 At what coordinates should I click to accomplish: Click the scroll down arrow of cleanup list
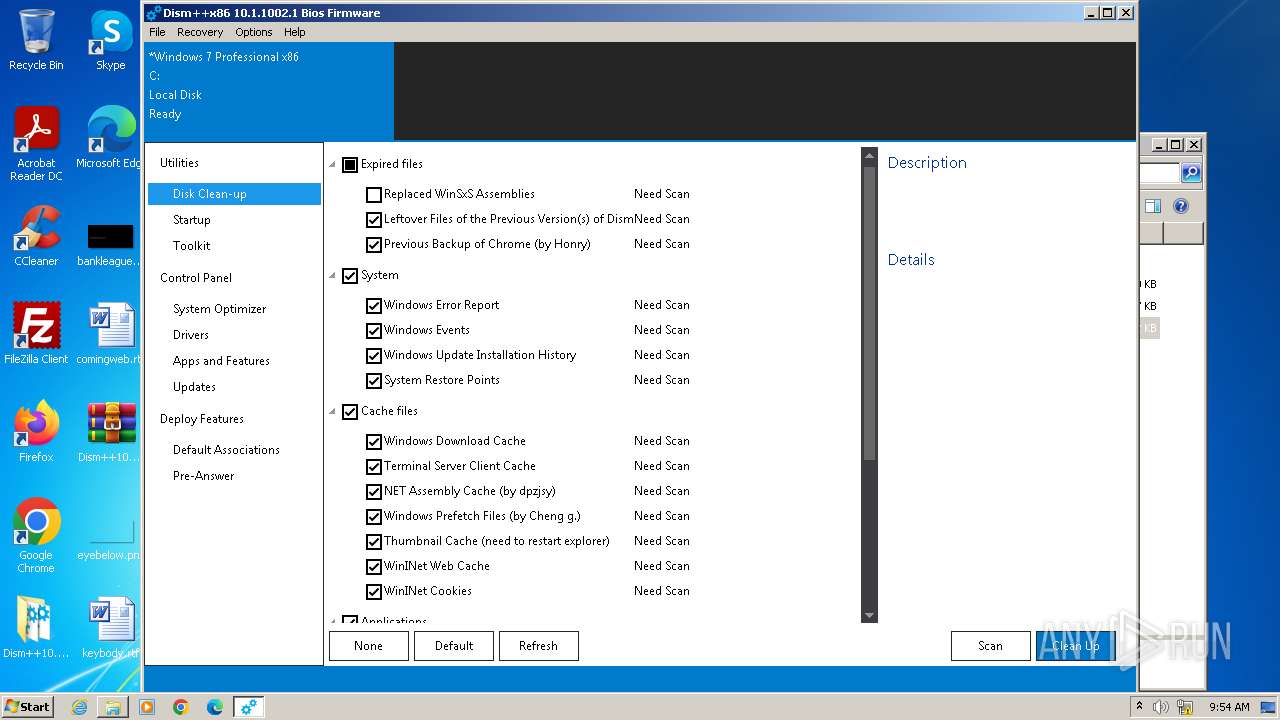point(869,615)
